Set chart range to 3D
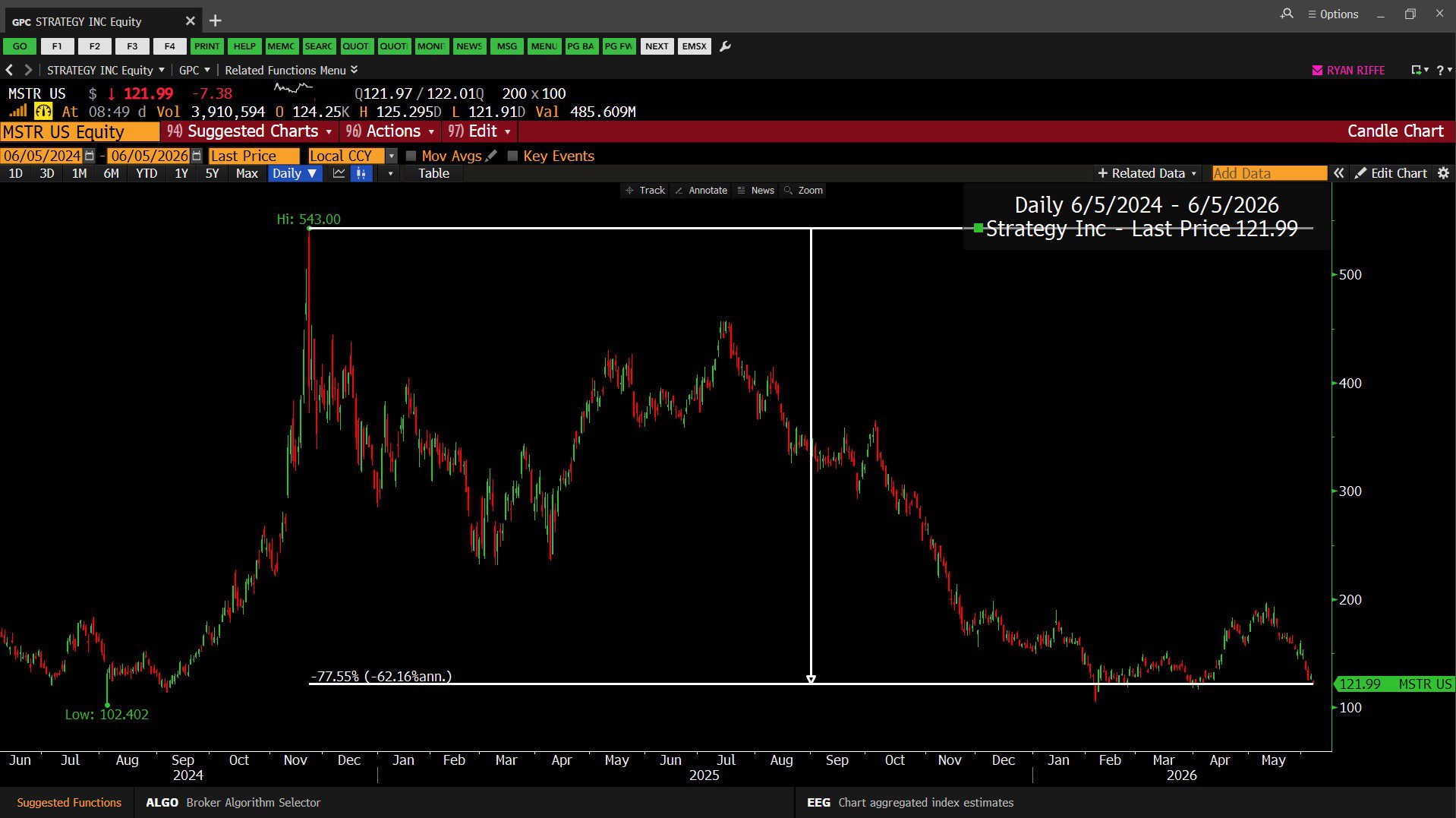The image size is (1456, 818). tap(47, 173)
